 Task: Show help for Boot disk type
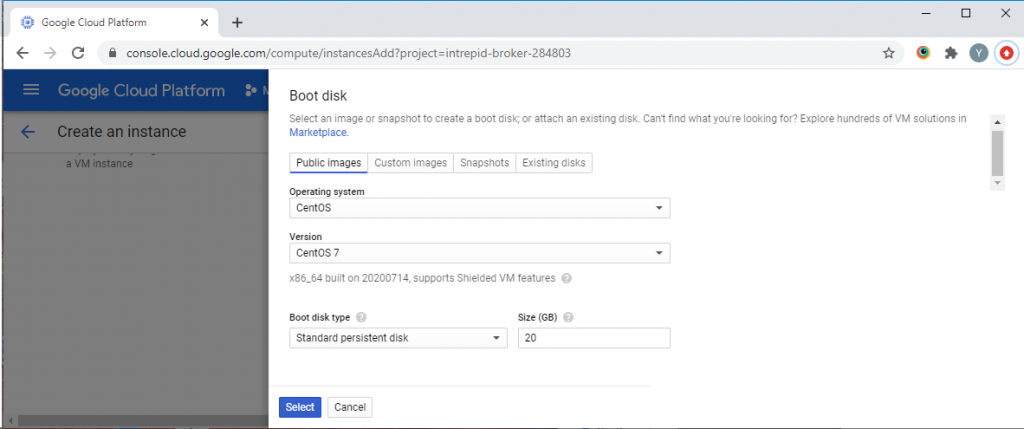point(361,318)
